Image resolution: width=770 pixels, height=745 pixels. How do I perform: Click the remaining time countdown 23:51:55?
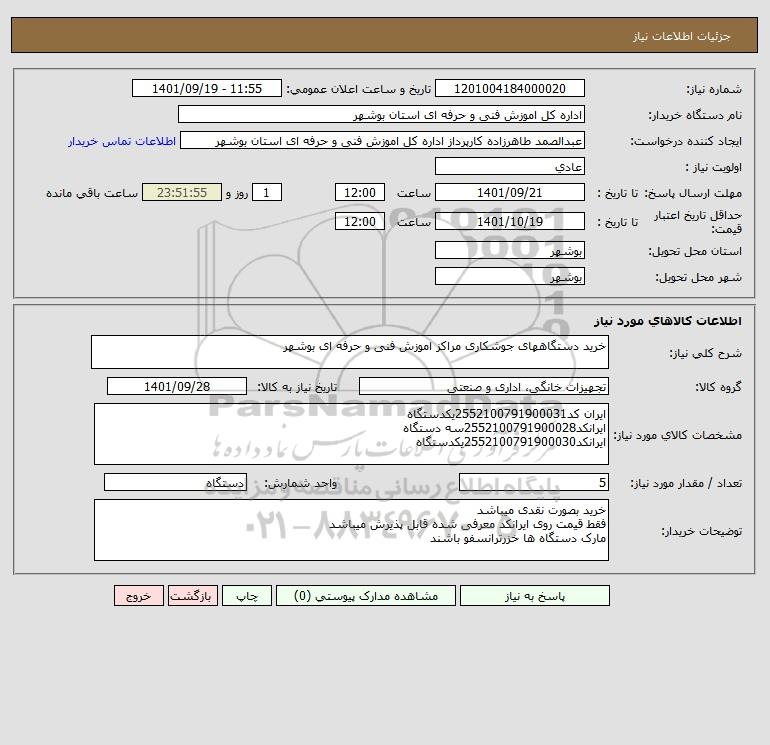pyautogui.click(x=182, y=193)
